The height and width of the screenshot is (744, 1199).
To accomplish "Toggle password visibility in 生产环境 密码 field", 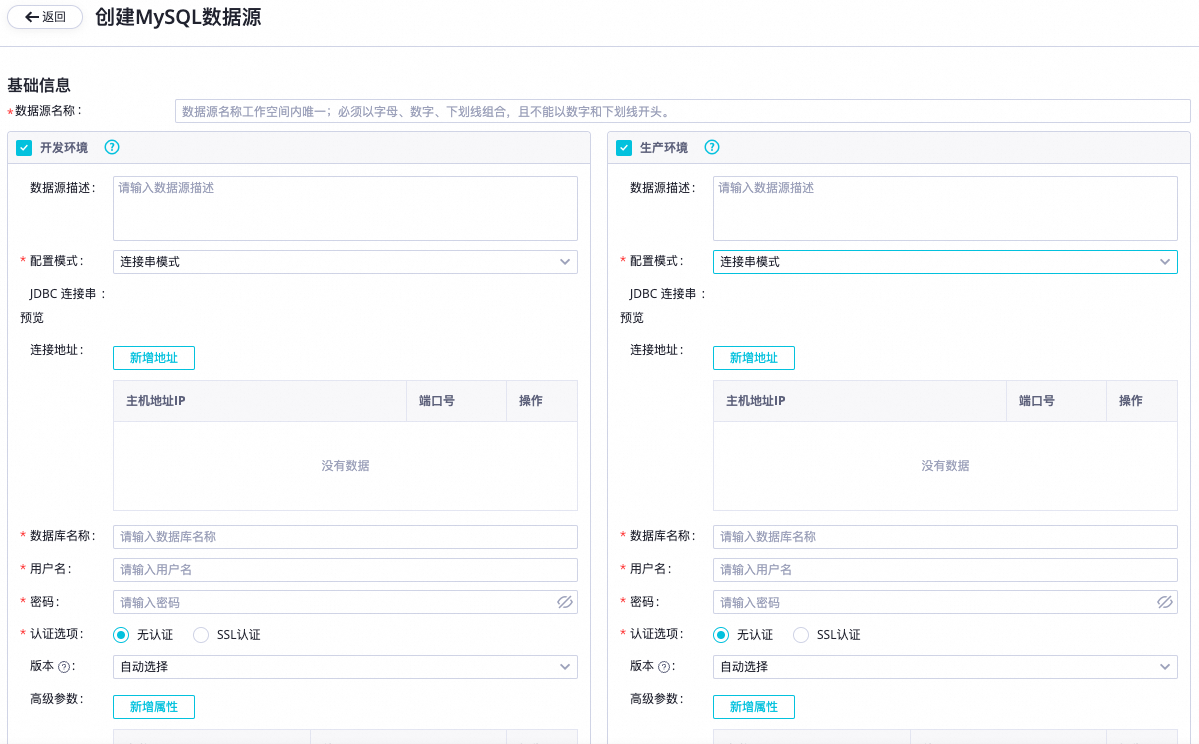I will point(1165,603).
